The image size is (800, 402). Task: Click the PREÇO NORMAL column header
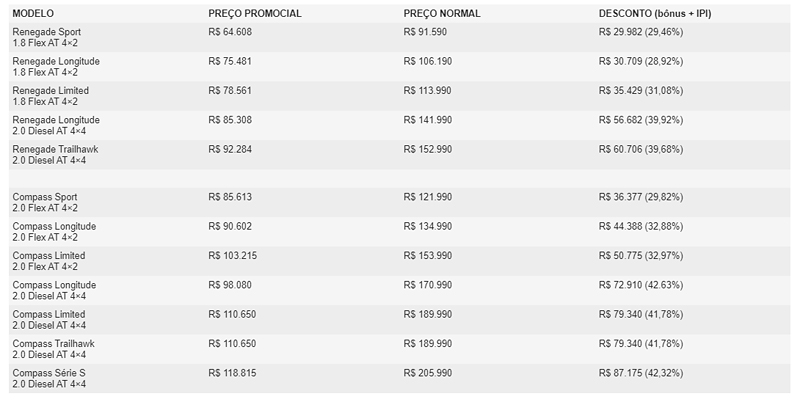442,14
